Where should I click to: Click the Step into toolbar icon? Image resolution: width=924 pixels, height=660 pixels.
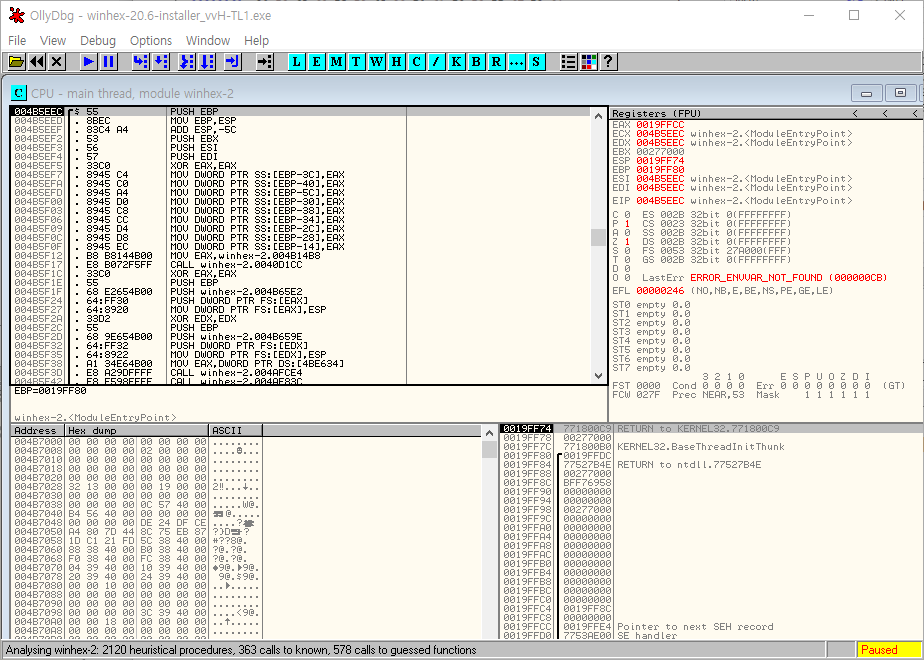(x=140, y=61)
